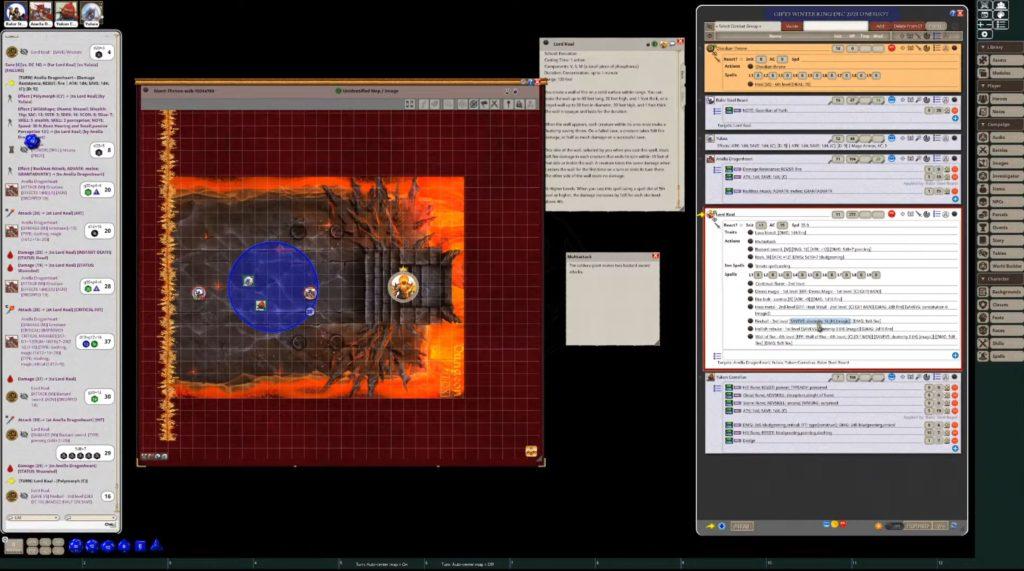Collapse the Player sidebar section

1000,86
